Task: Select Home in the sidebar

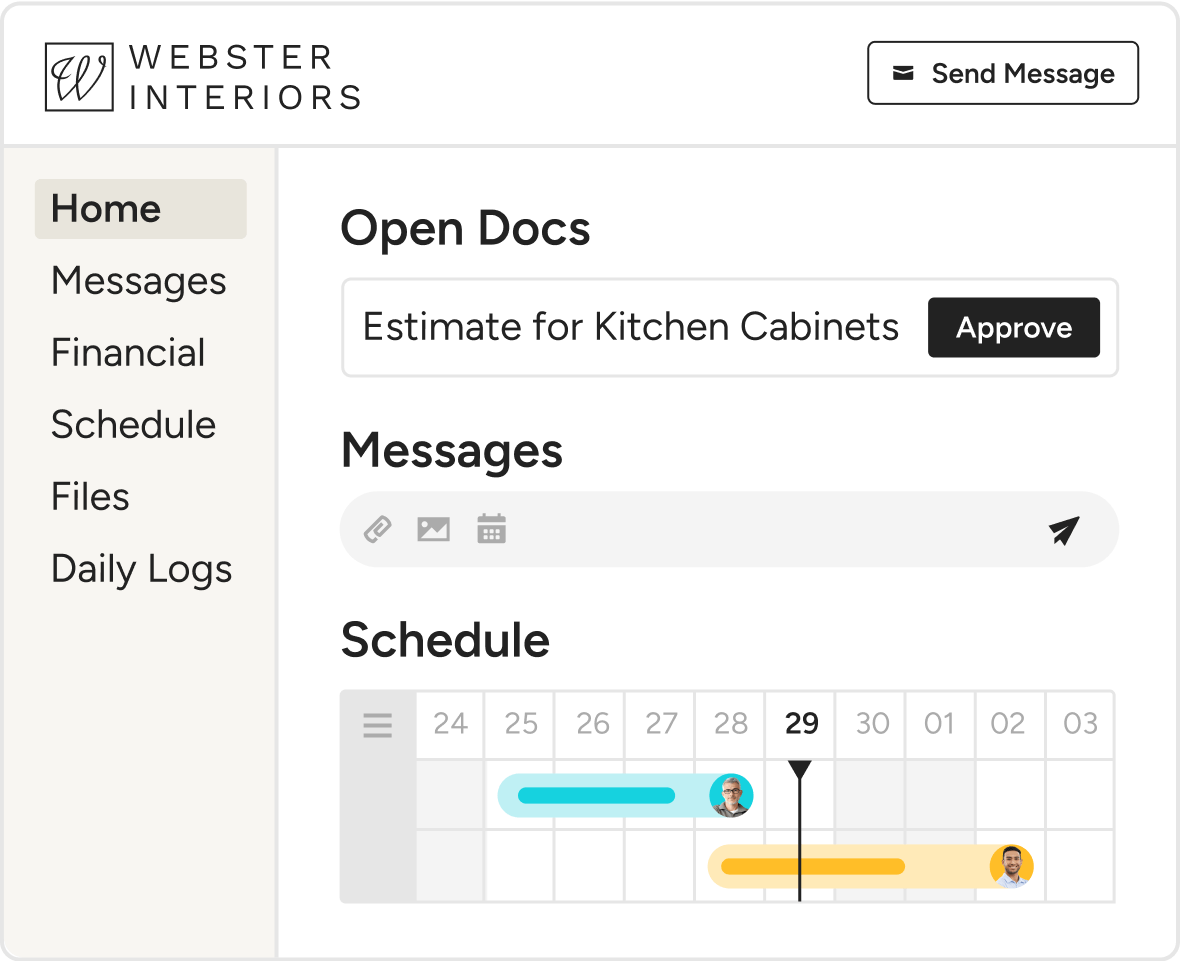Action: pyautogui.click(x=141, y=208)
